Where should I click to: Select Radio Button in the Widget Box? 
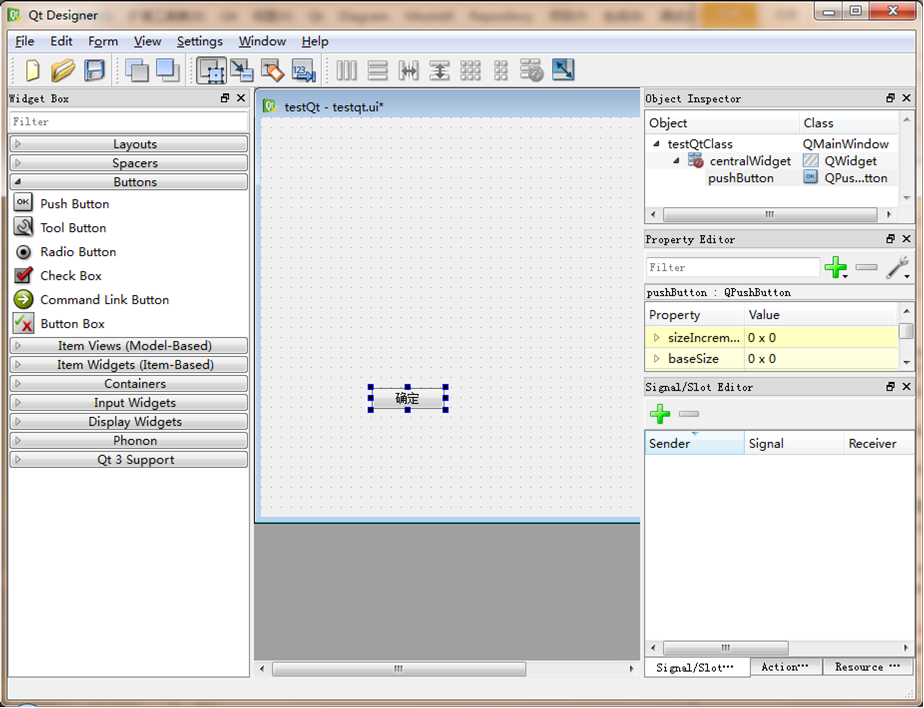click(x=78, y=252)
